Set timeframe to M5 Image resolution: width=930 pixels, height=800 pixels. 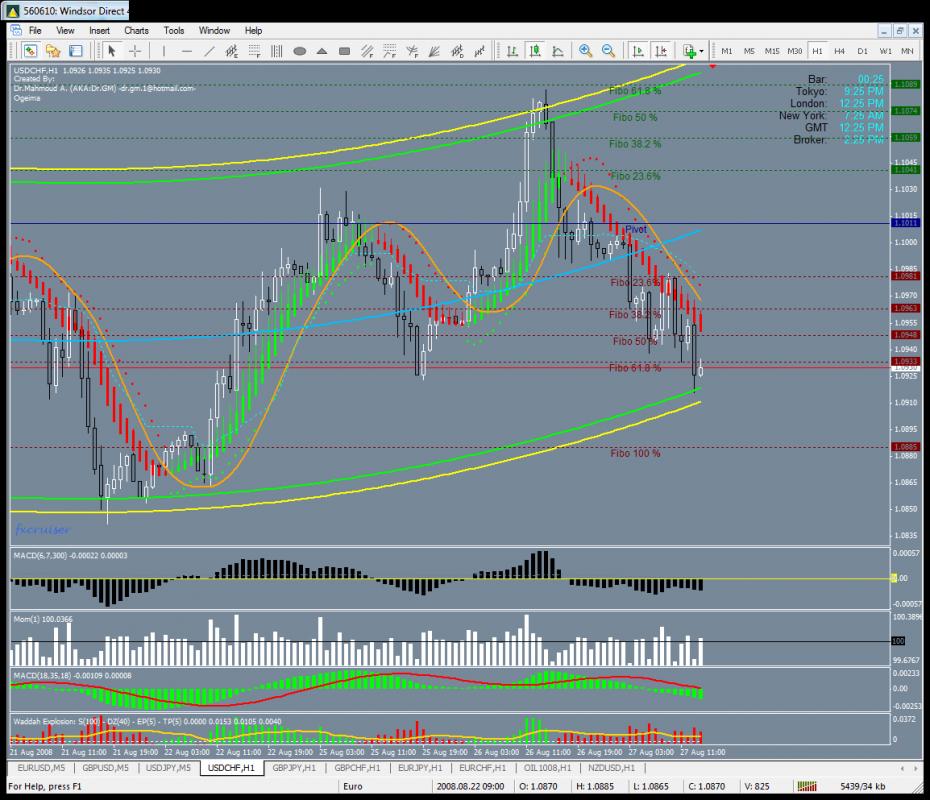[749, 51]
